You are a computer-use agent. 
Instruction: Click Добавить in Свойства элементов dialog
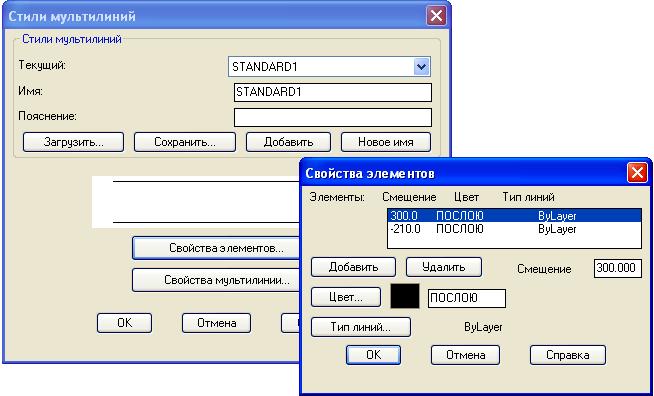tap(353, 267)
